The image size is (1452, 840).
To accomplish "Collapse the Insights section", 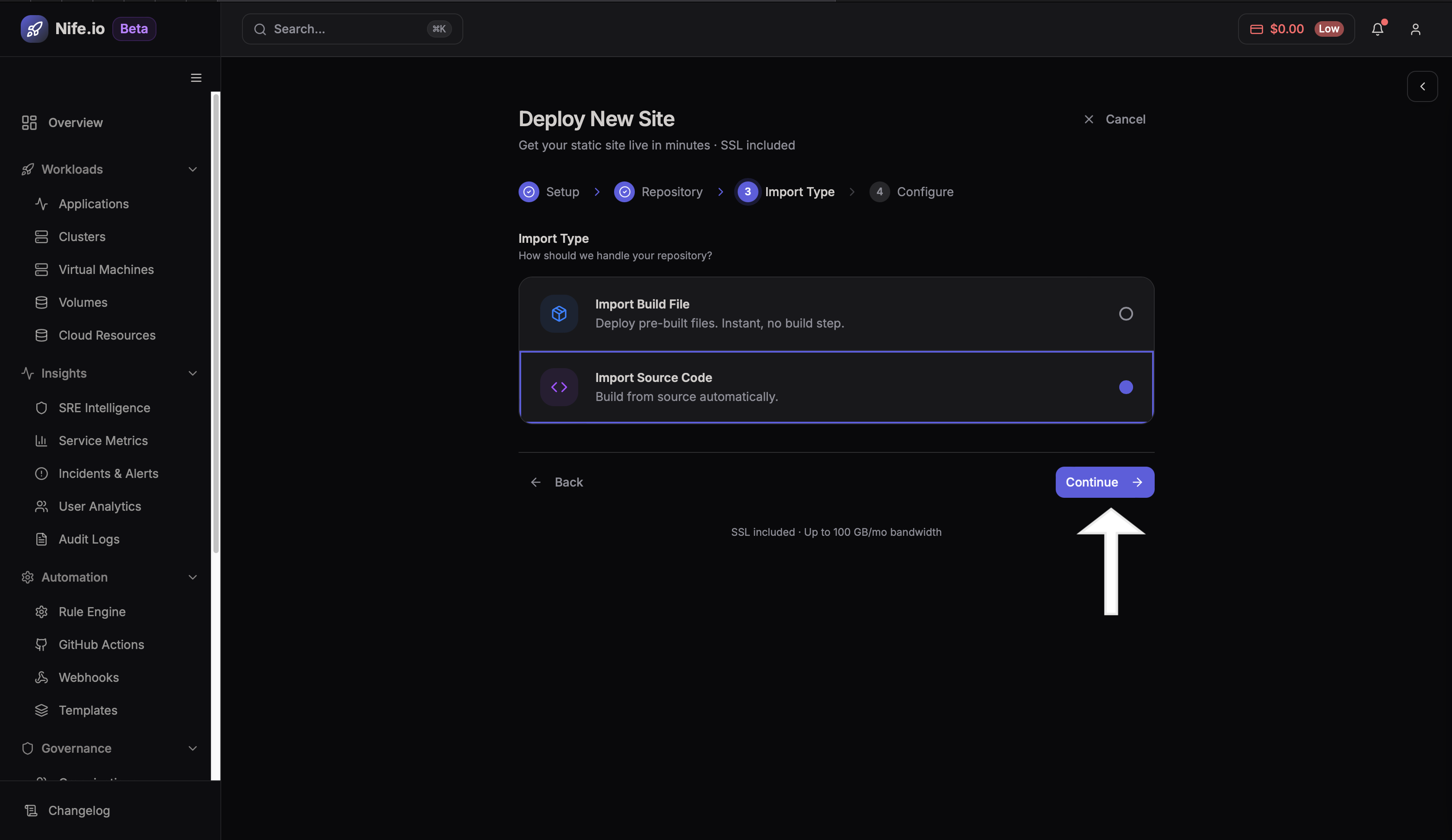I will click(192, 373).
